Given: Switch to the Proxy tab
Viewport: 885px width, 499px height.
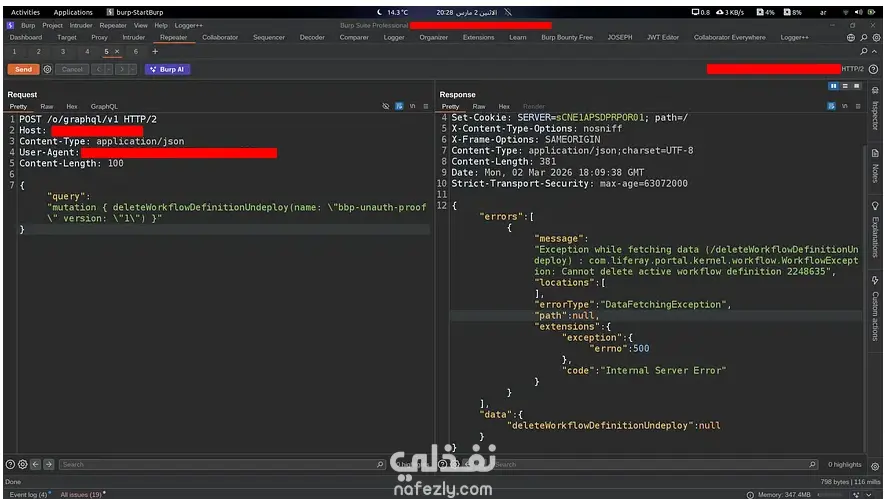Looking at the screenshot, I should pos(99,37).
